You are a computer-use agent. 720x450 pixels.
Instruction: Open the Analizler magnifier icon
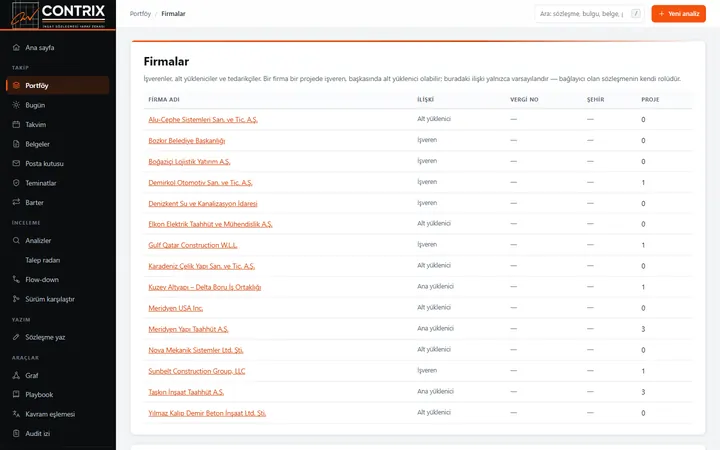pos(16,240)
